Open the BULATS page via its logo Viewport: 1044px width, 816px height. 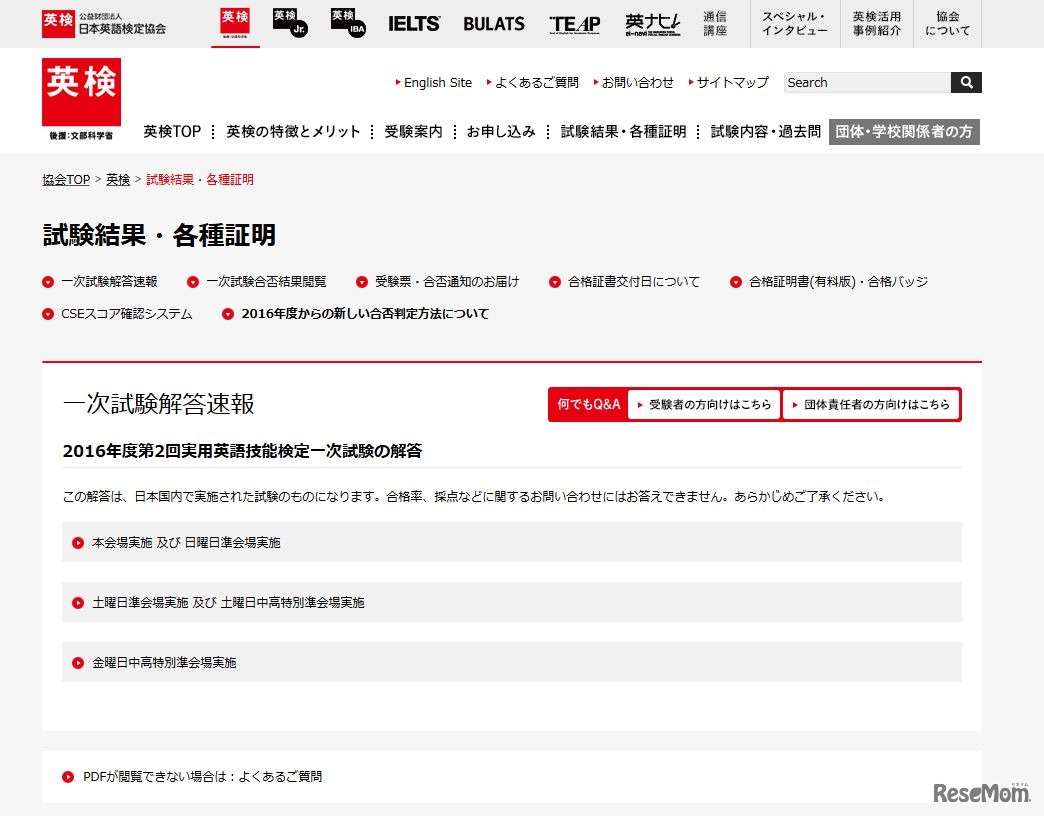coord(493,23)
